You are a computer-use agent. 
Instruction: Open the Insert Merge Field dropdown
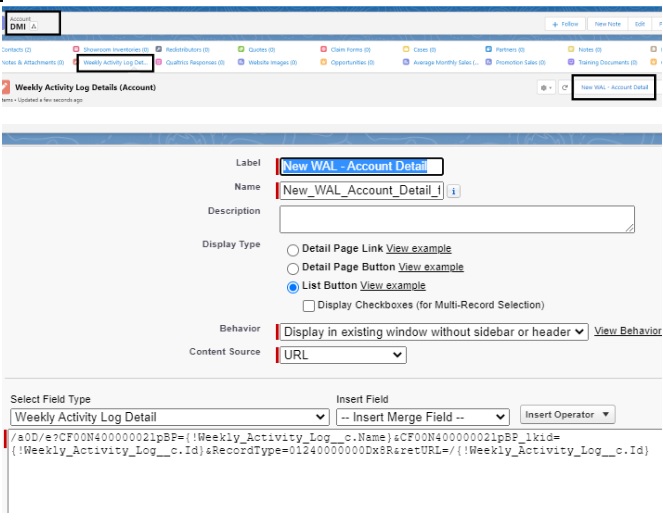423,417
